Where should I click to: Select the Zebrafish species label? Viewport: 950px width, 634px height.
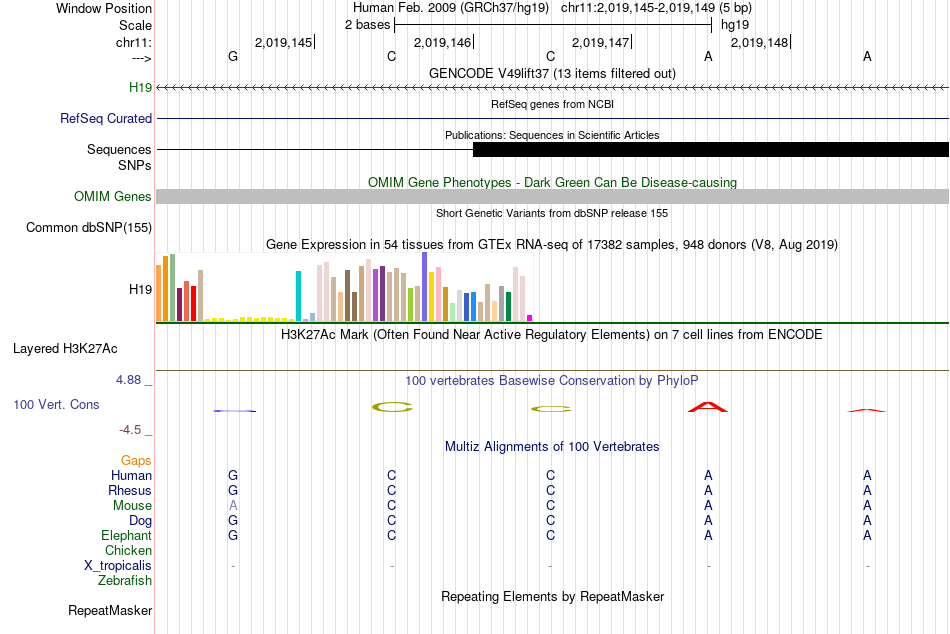(125, 580)
